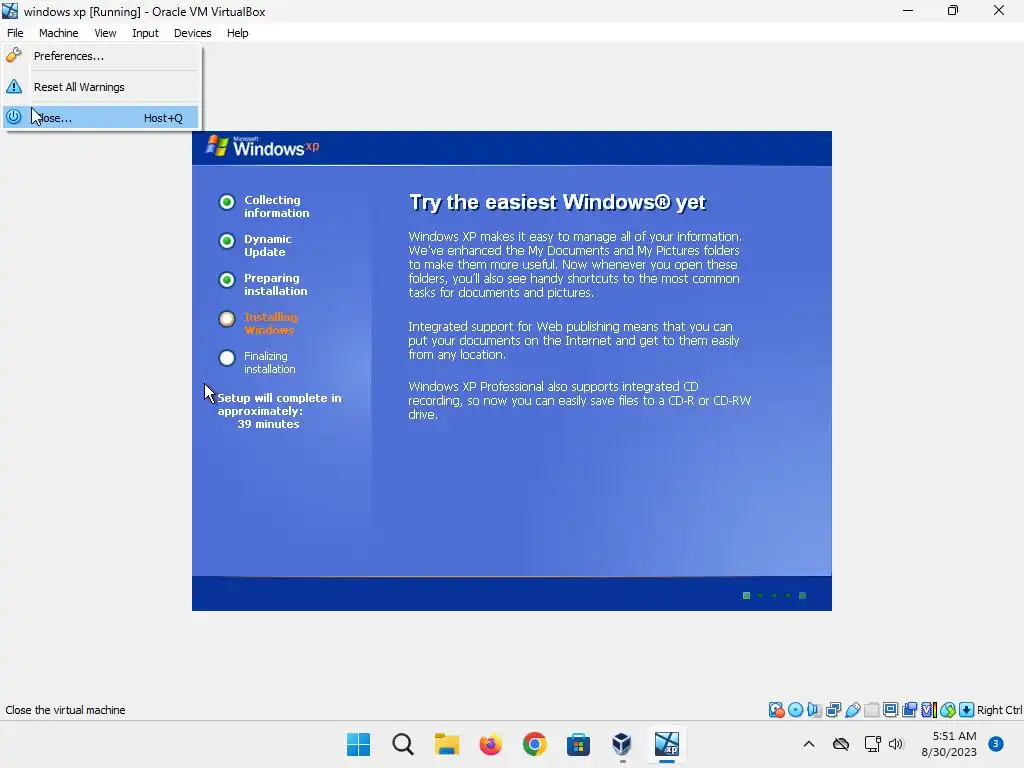1024x768 pixels.
Task: Click the optical disk indicator in status bar
Action: 795,710
